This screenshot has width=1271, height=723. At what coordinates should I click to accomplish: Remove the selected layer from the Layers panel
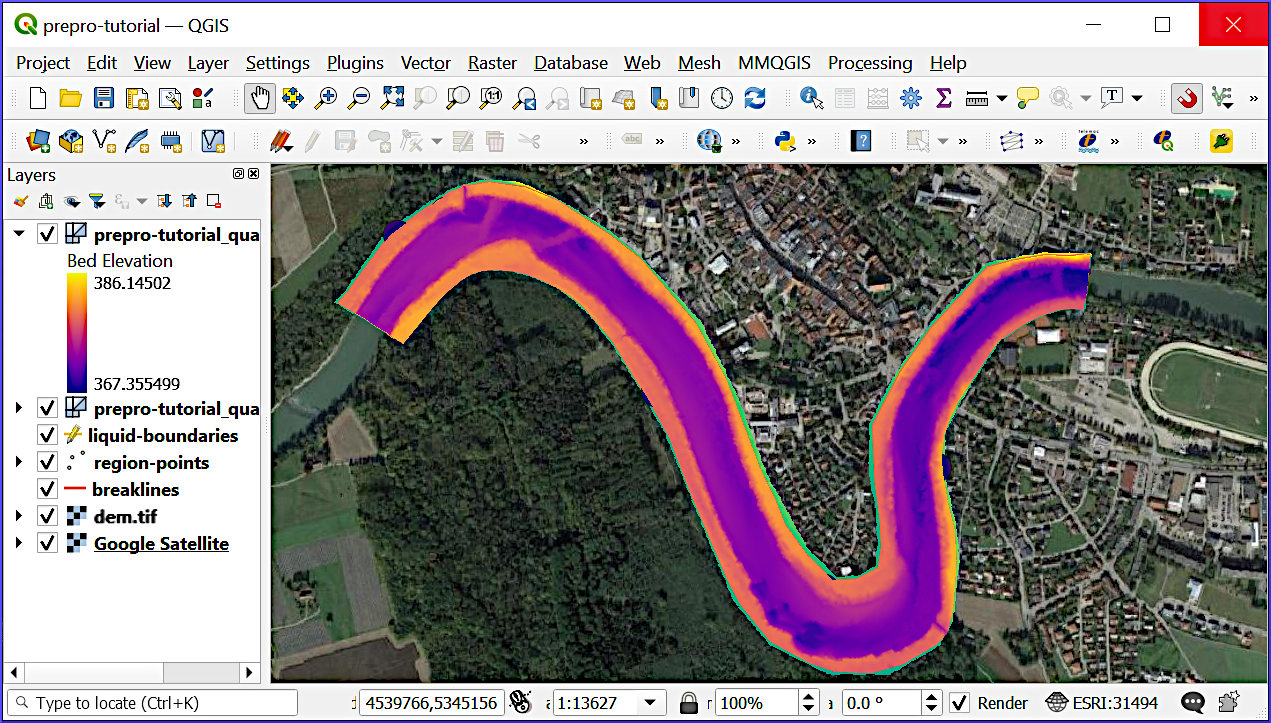[x=213, y=200]
